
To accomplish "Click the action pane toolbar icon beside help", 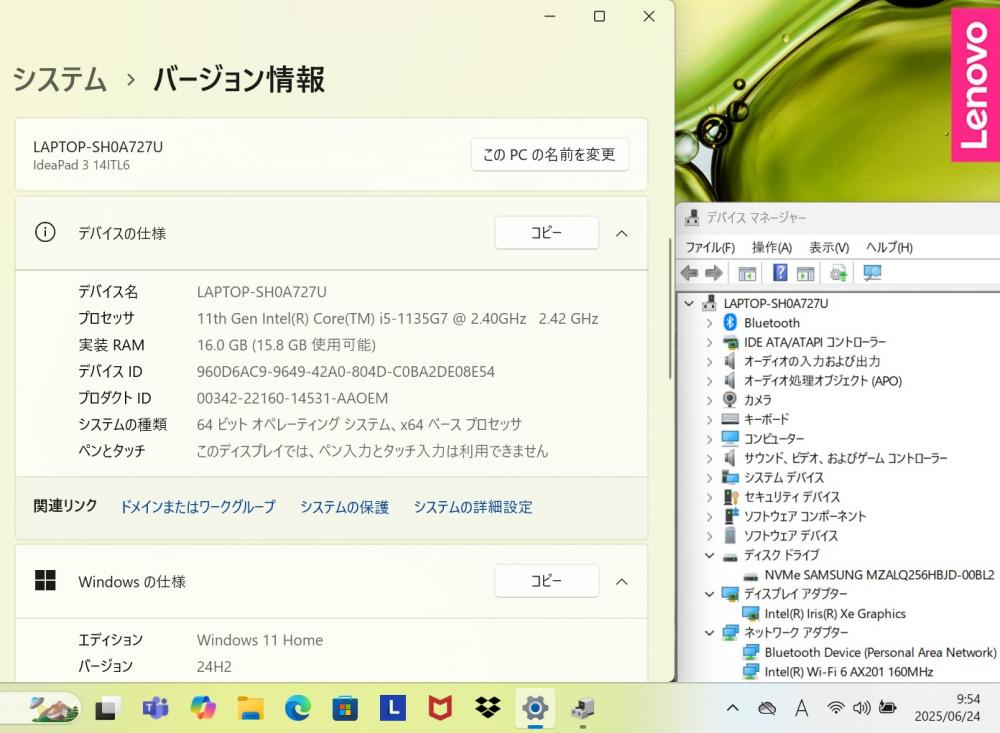I will [x=805, y=274].
